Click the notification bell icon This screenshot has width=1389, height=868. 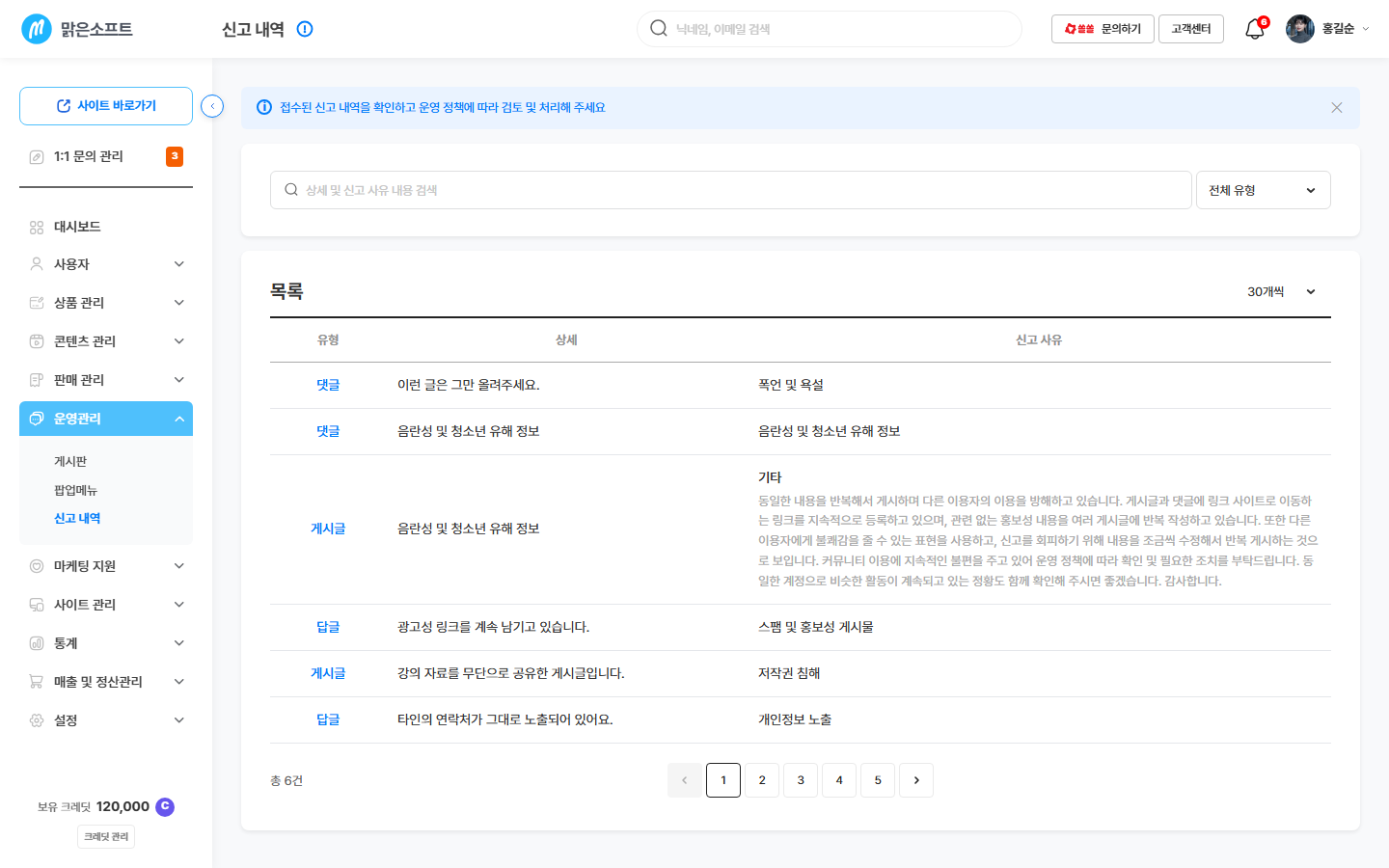click(1255, 29)
